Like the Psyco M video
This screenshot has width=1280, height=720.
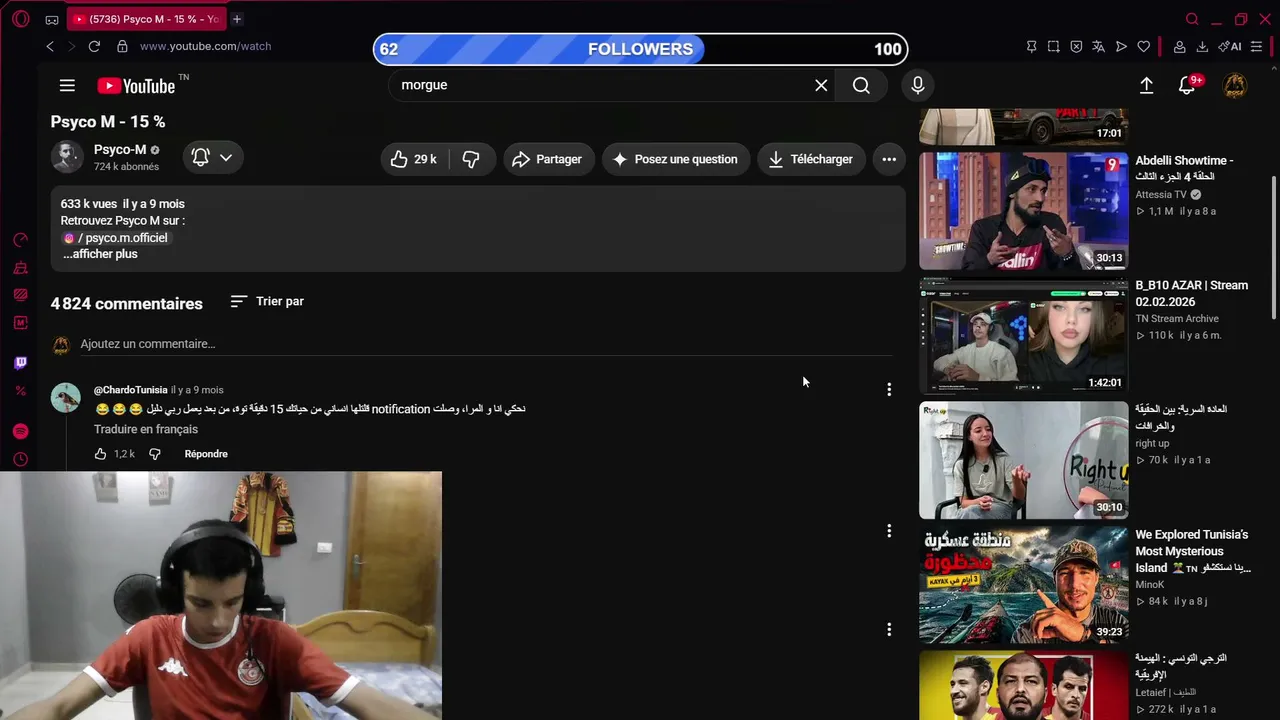point(414,159)
